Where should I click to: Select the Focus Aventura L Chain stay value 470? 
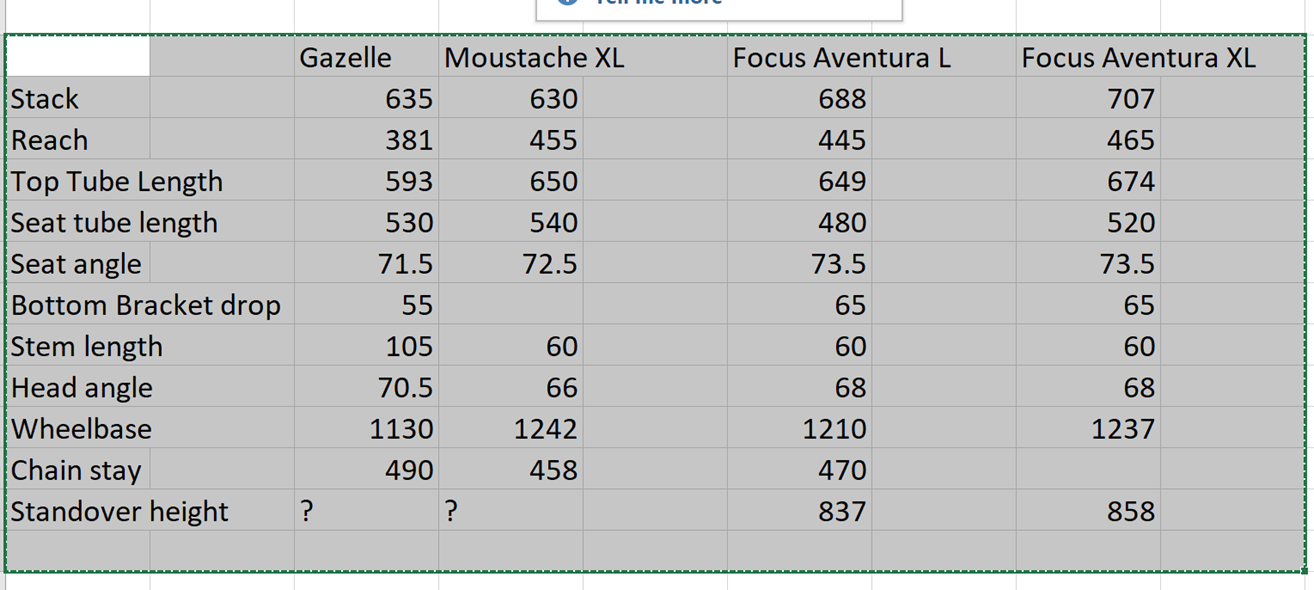798,470
